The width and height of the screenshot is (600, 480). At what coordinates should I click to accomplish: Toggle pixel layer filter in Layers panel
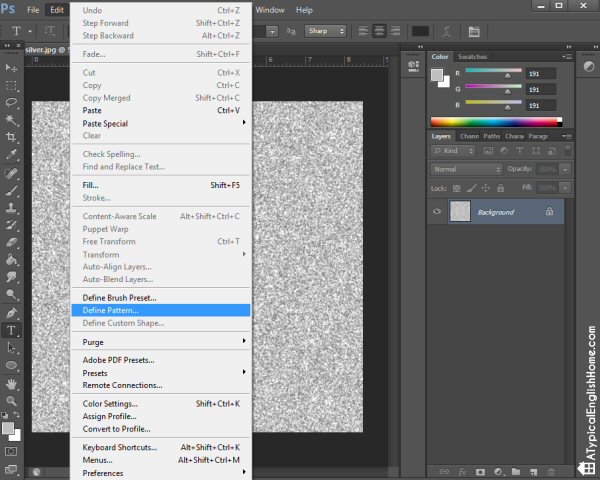pyautogui.click(x=488, y=151)
